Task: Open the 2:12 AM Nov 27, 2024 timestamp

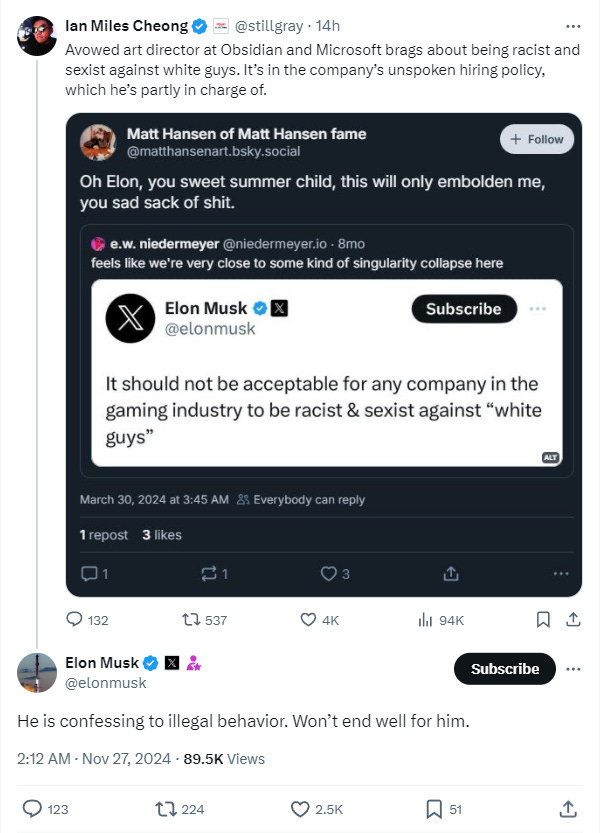Action: 94,759
